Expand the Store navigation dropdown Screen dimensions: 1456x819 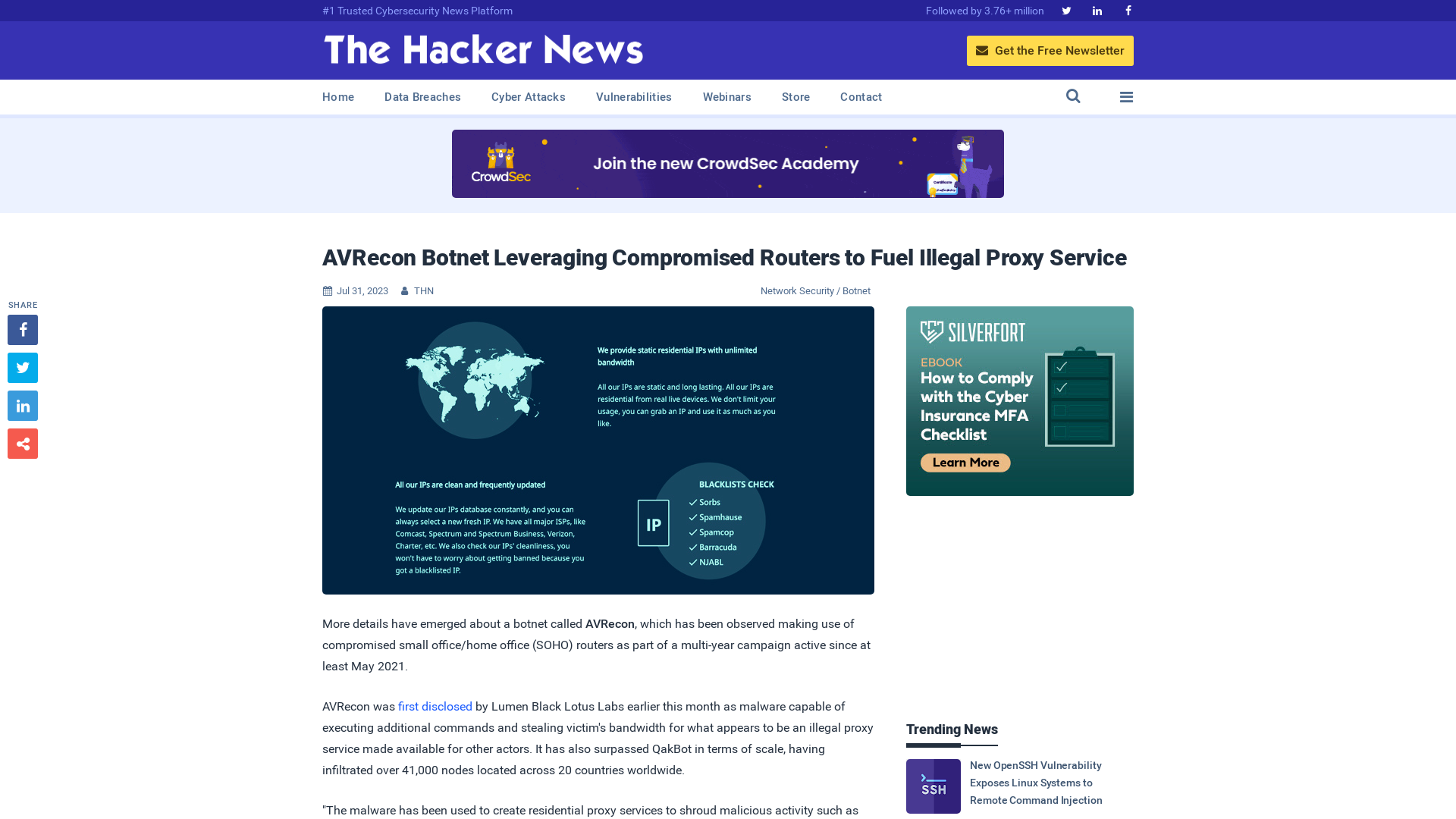(795, 97)
